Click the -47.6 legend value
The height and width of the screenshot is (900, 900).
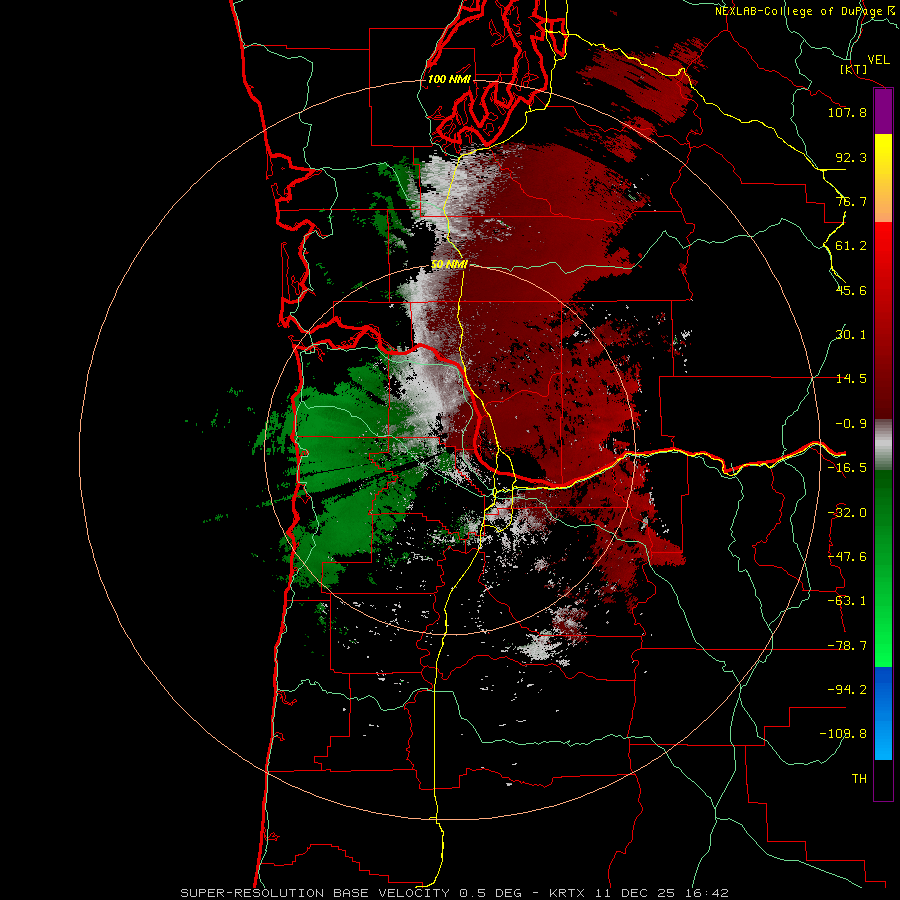[847, 557]
